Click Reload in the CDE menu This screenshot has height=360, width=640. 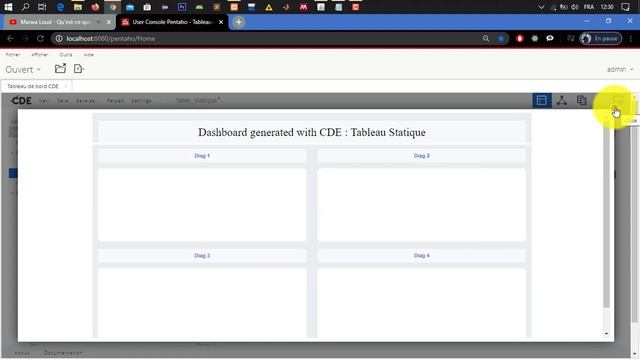point(115,100)
